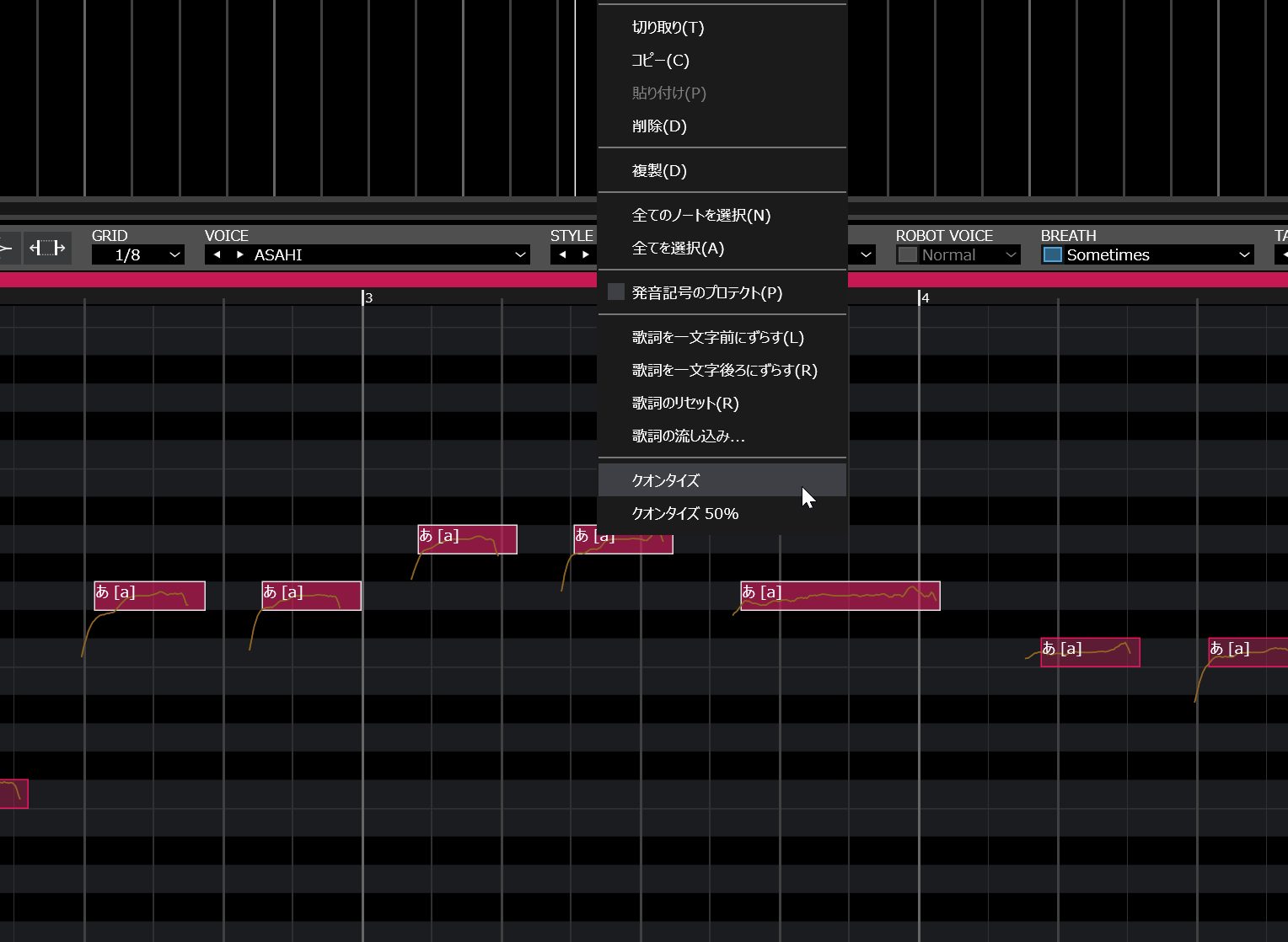Select the あ [a] note ending at measure 3
This screenshot has width=1288, height=942.
[x=312, y=596]
